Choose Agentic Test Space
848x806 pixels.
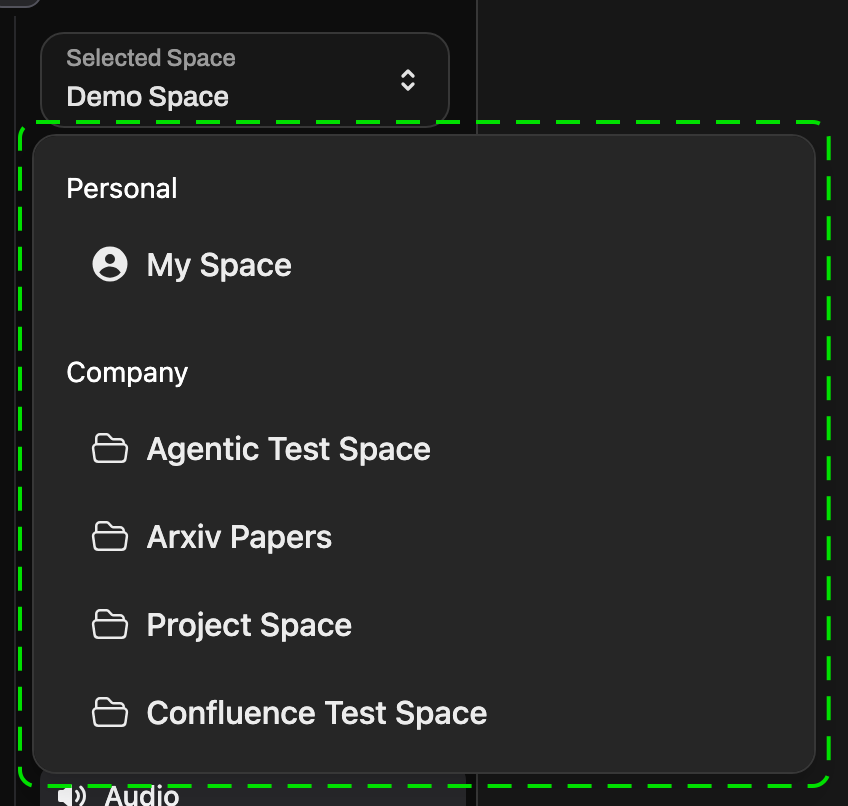[423, 449]
